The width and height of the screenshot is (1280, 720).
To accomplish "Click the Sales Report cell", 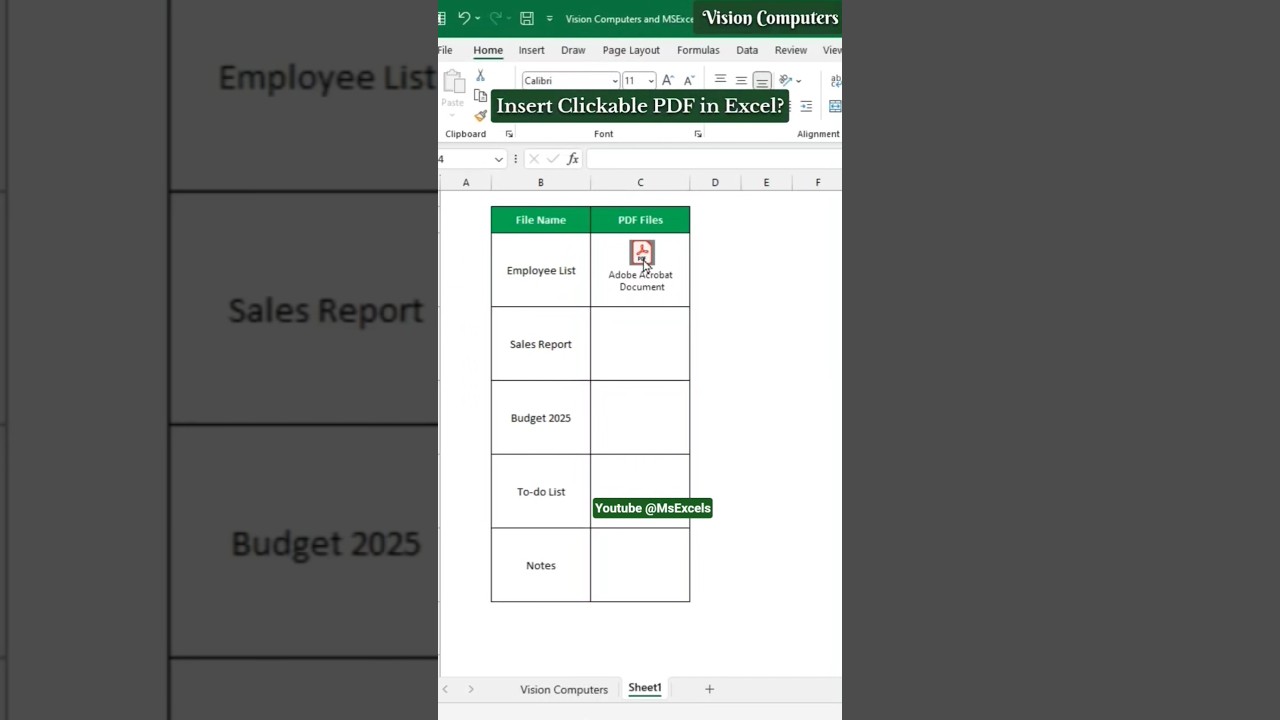I will coord(541,344).
